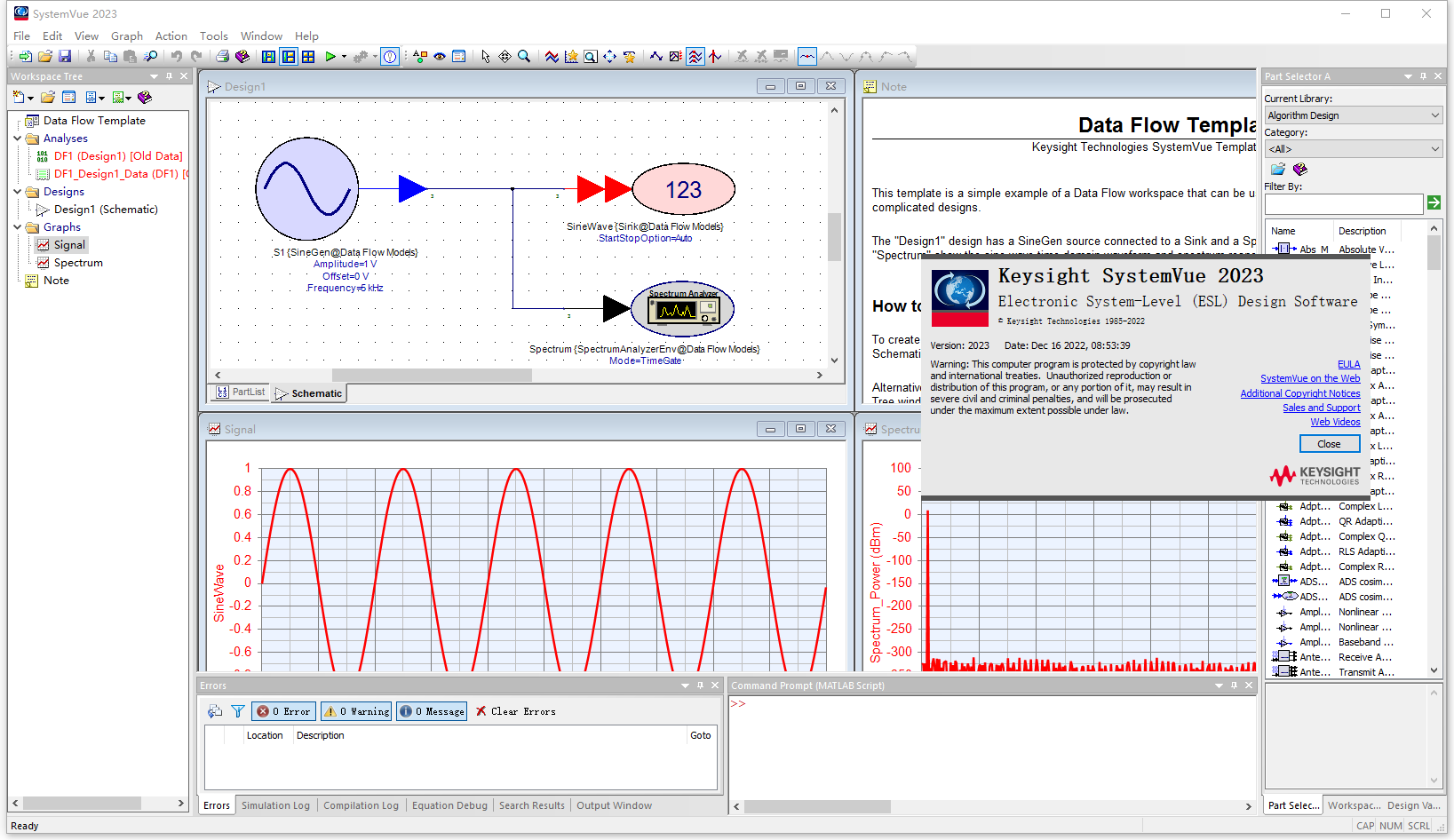Click the Undo arrow icon
The height and width of the screenshot is (840, 1454).
click(177, 57)
